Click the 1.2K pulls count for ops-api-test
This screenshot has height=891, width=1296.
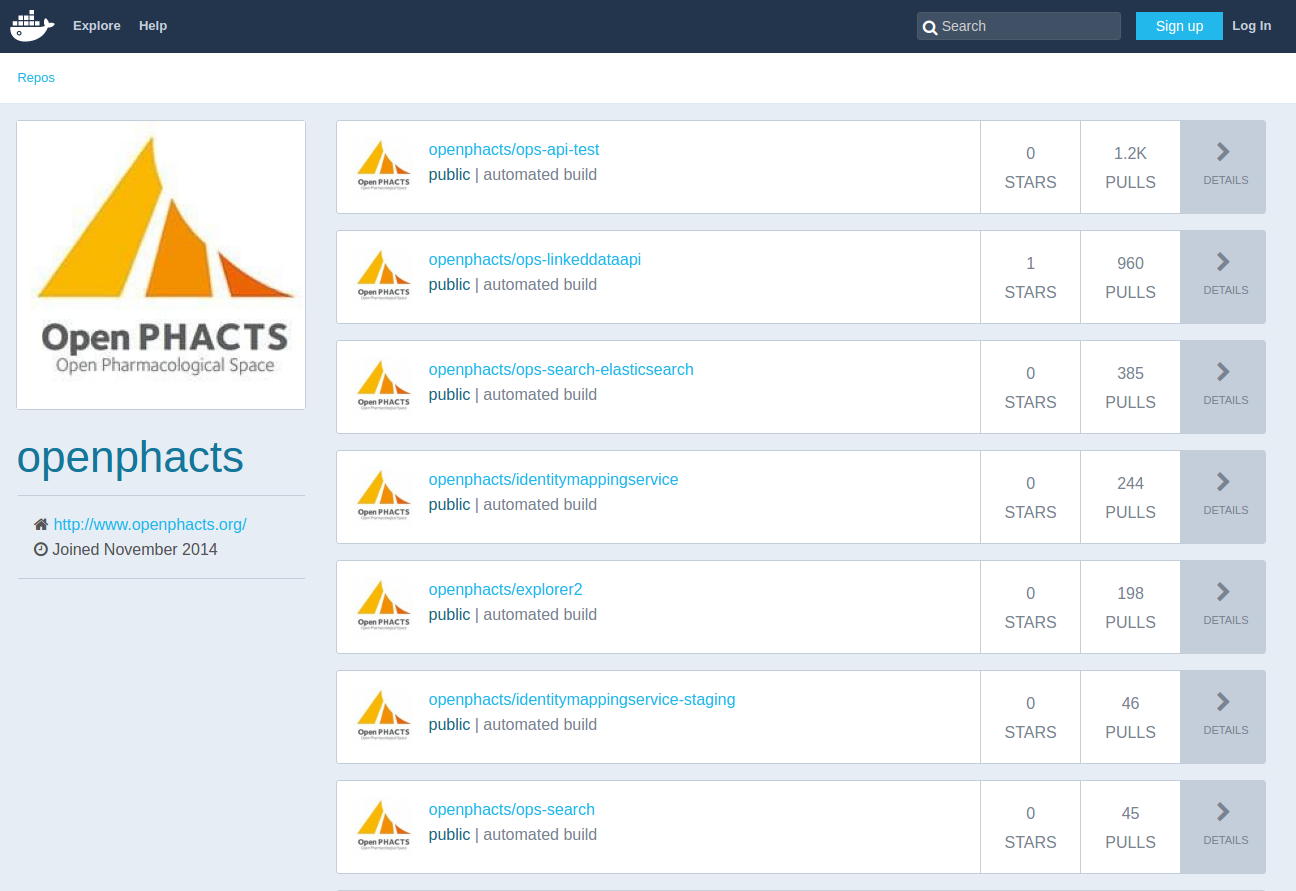coord(1130,154)
